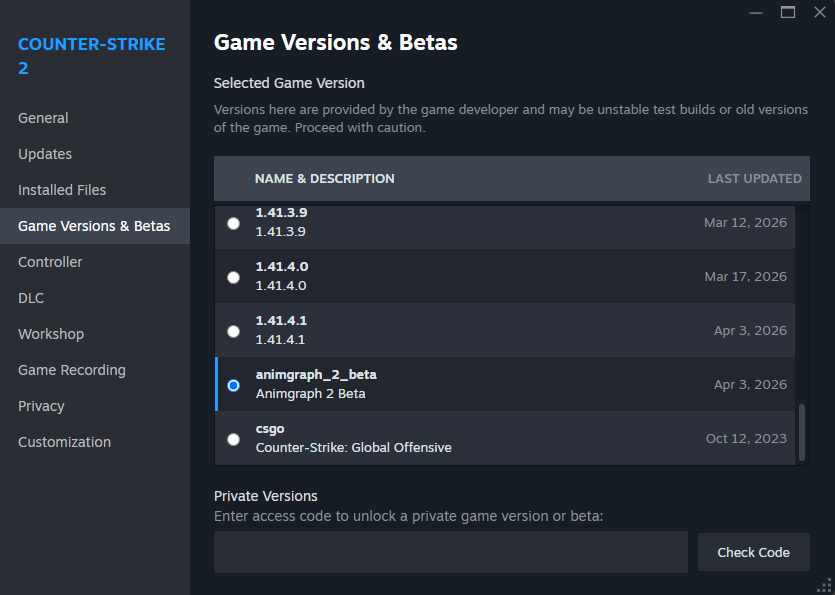Image resolution: width=835 pixels, height=595 pixels.
Task: Open the Game Versions & Betas tab
Action: pos(95,226)
